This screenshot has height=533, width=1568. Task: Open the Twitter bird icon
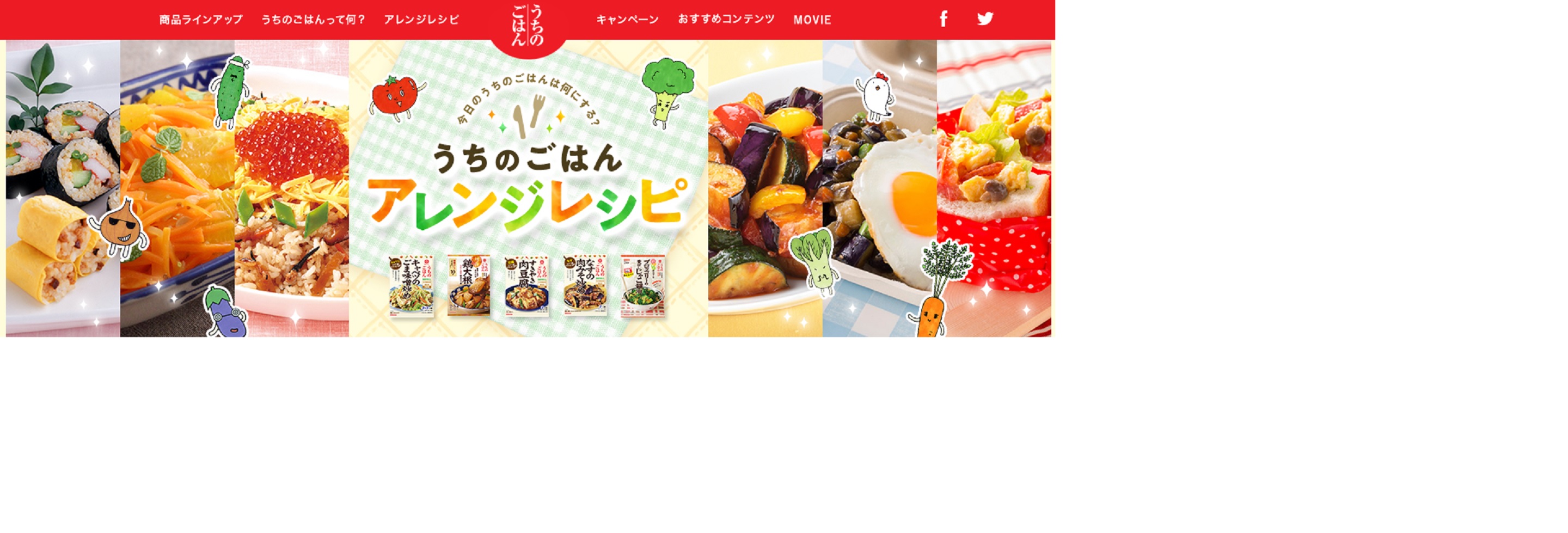(x=985, y=19)
